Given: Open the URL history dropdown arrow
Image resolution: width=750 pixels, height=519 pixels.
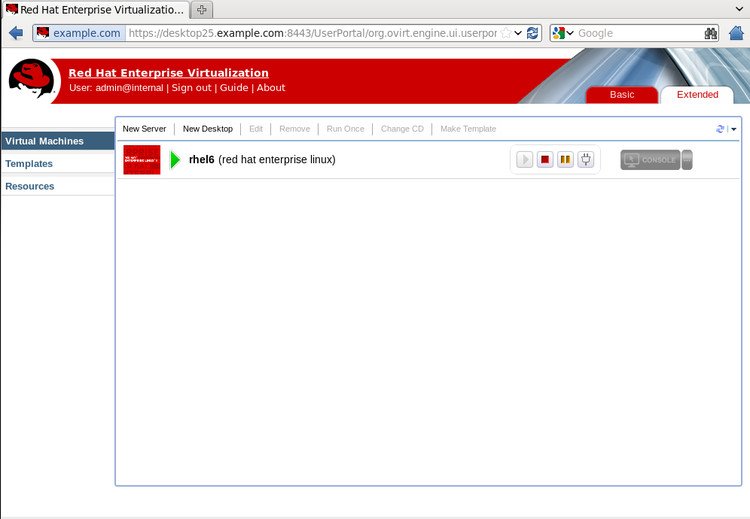Looking at the screenshot, I should tap(518, 33).
